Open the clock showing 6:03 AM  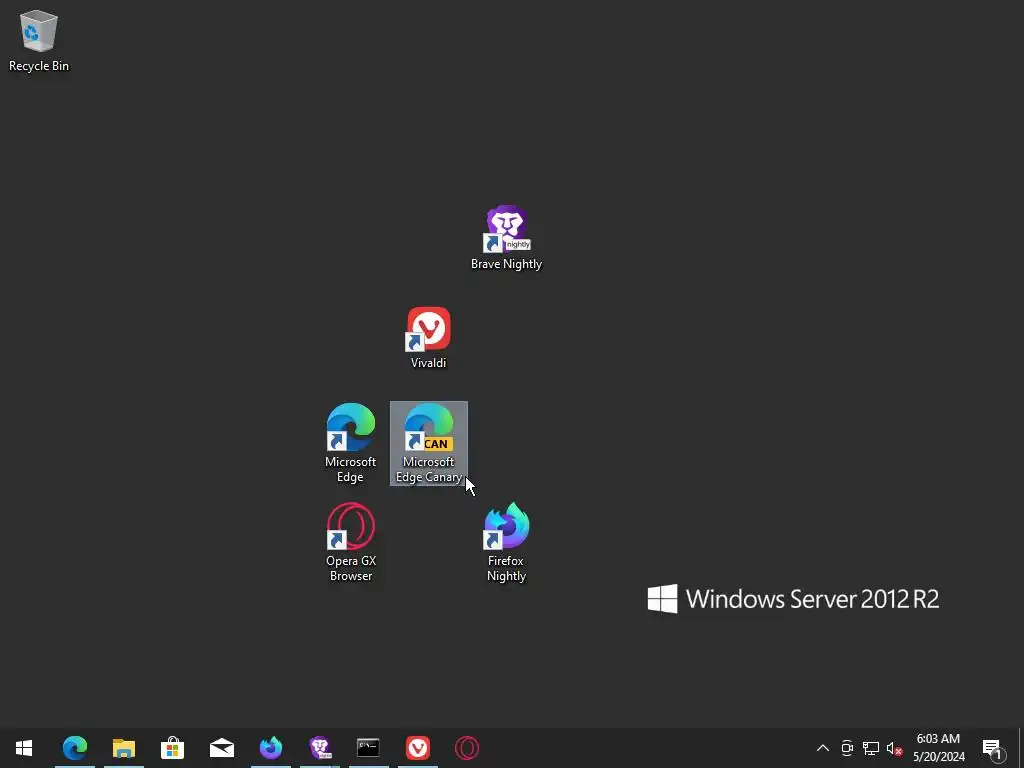(938, 748)
